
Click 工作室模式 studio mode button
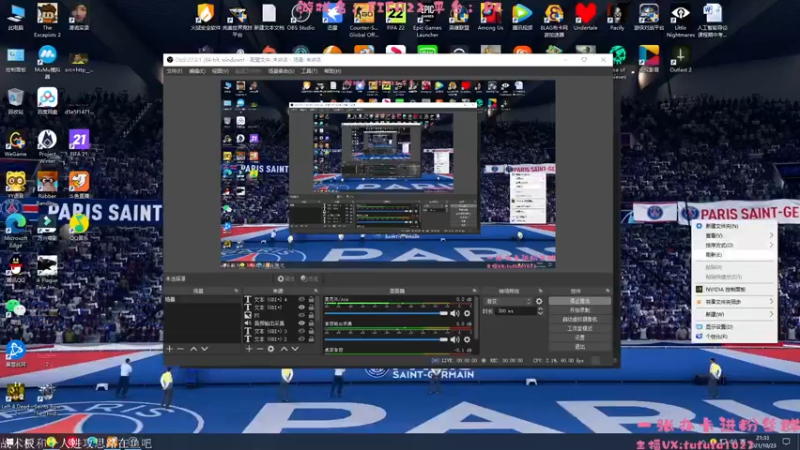coord(580,329)
